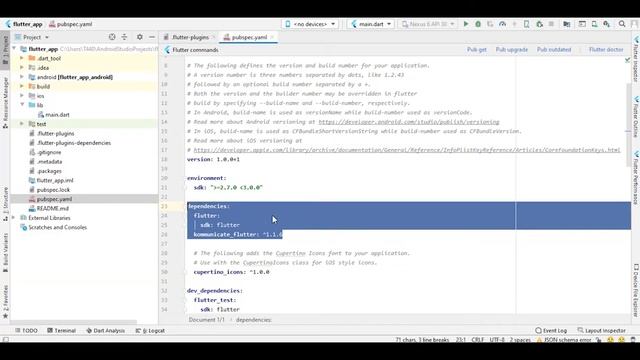Click the Layout/run window icon in toolbar
The height and width of the screenshot is (360, 640).
click(x=582, y=24)
